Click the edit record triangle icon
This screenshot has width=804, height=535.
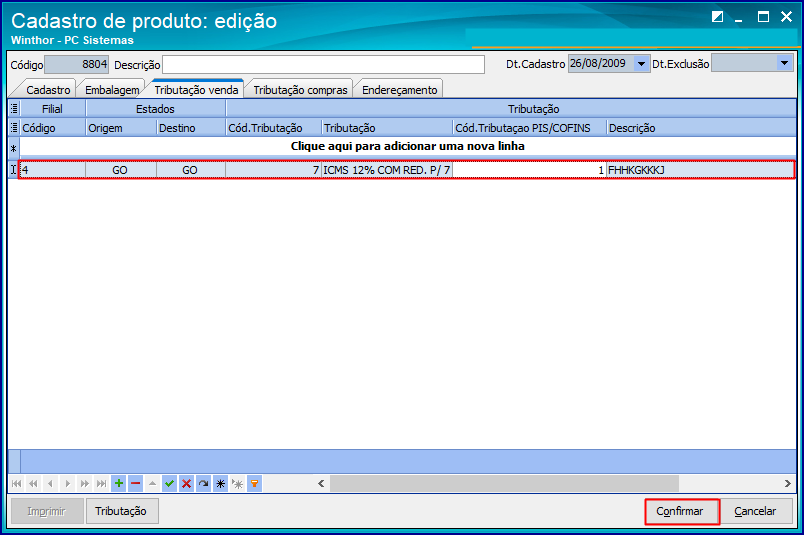[x=152, y=483]
